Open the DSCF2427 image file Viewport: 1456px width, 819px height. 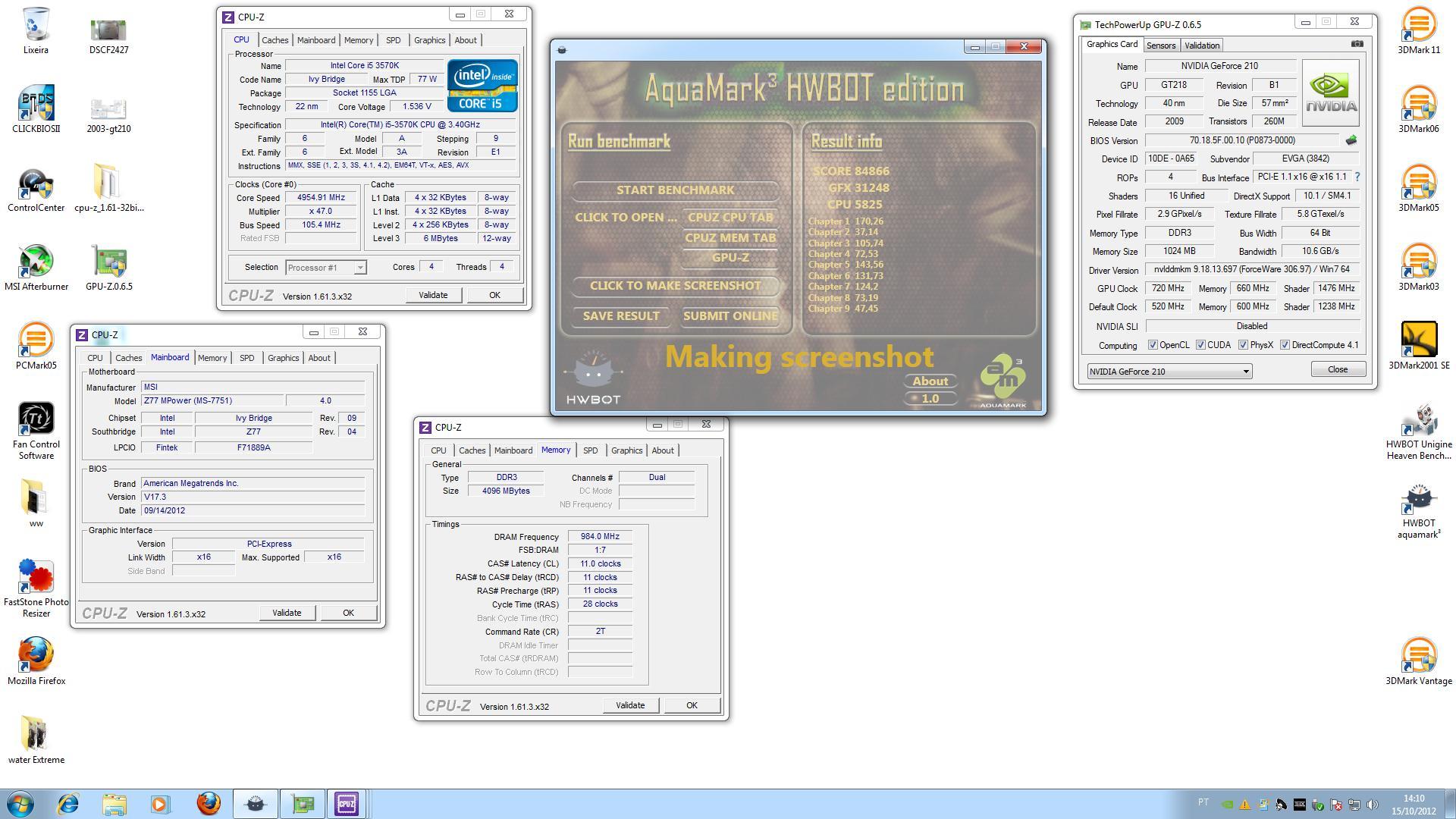pos(108,36)
